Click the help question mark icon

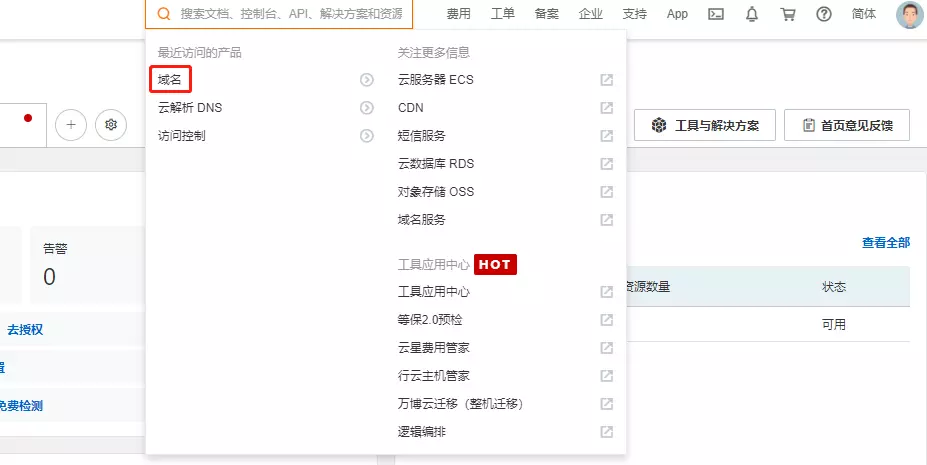click(x=824, y=14)
